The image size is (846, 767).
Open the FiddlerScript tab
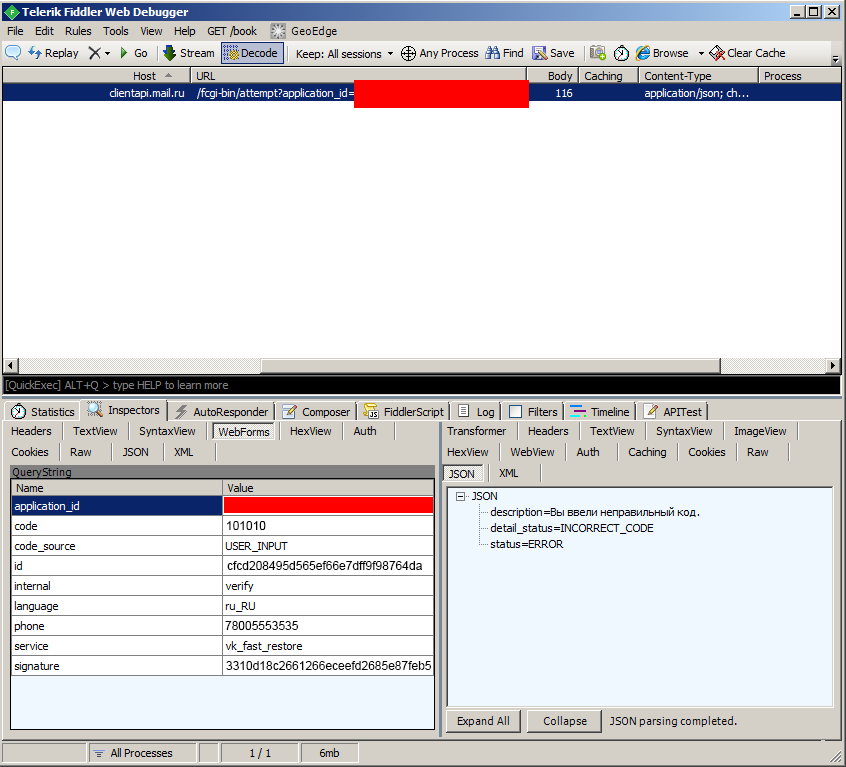(404, 412)
